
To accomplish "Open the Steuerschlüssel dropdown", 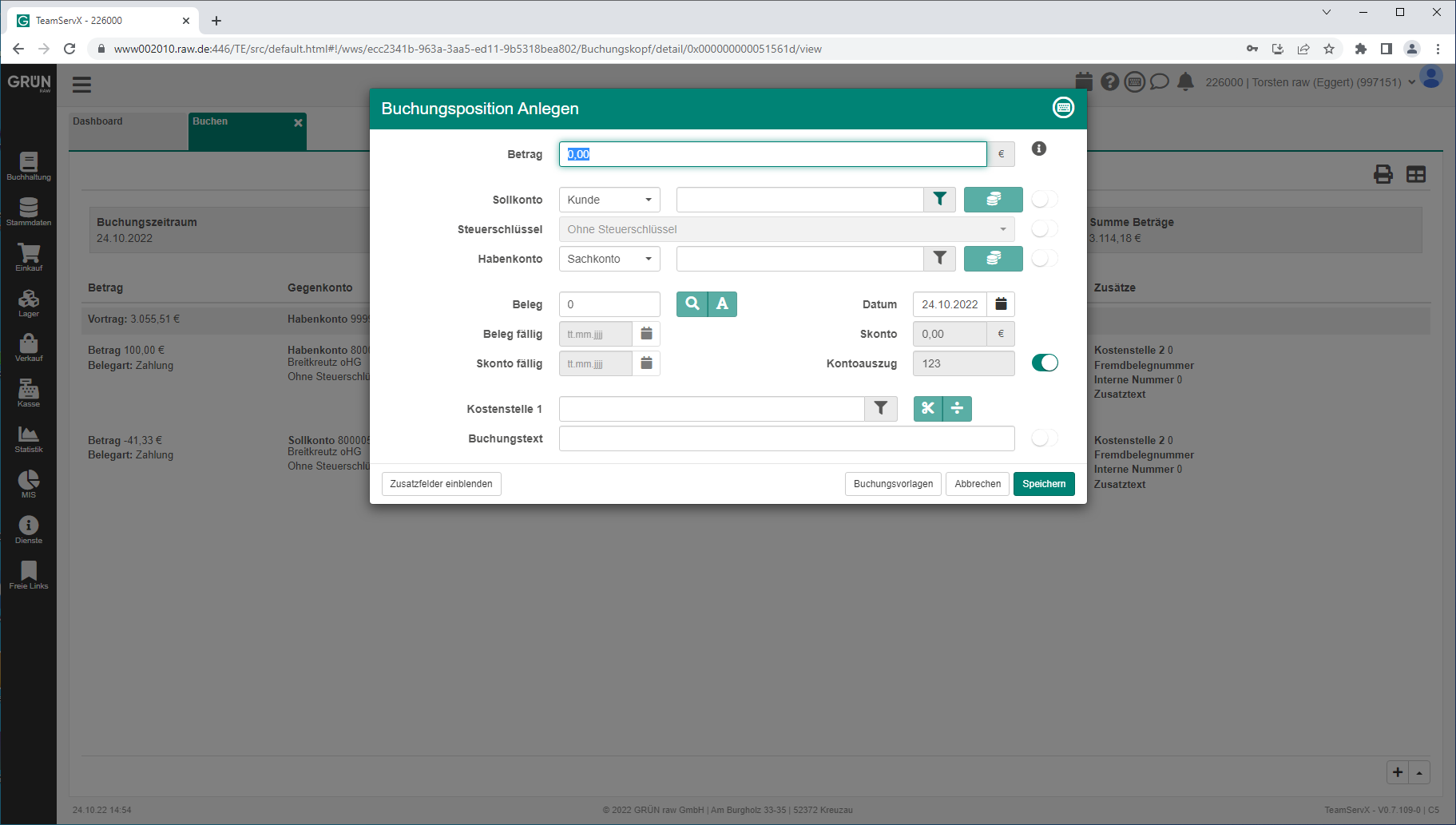I will [786, 229].
